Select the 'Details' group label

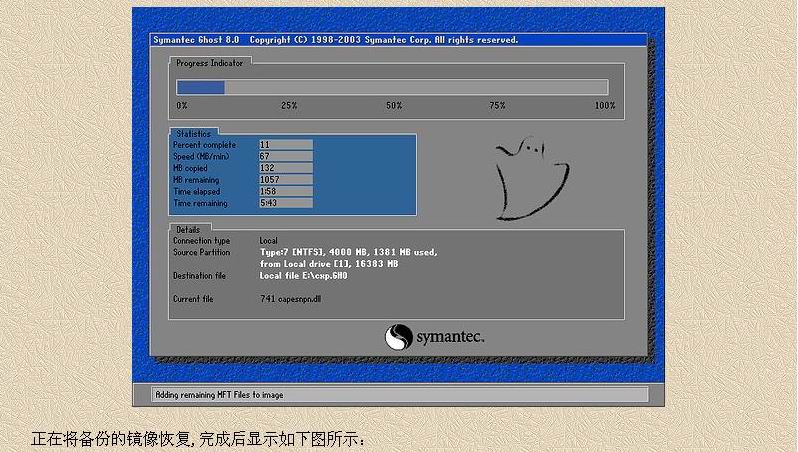pos(188,230)
